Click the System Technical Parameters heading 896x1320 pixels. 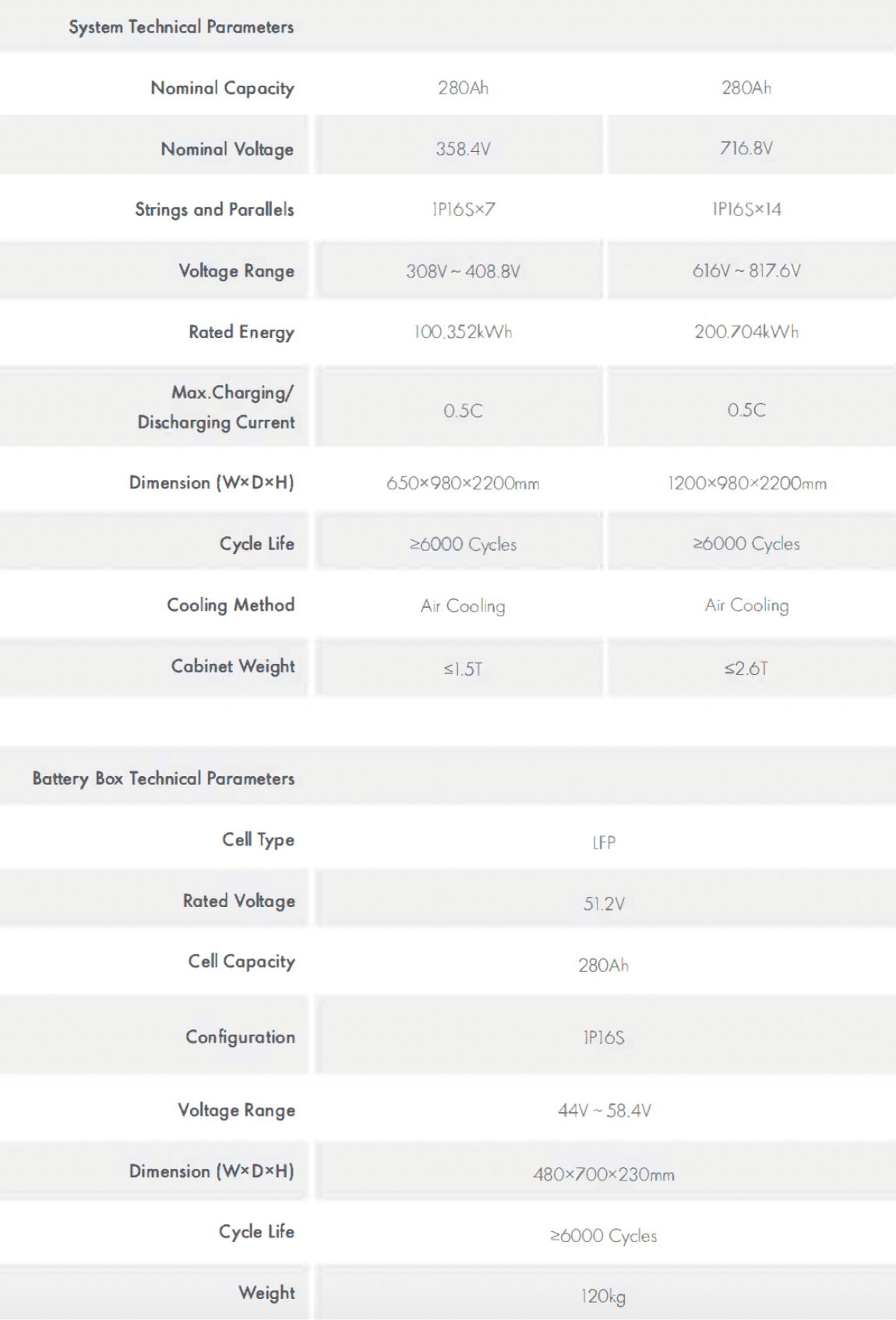click(181, 27)
